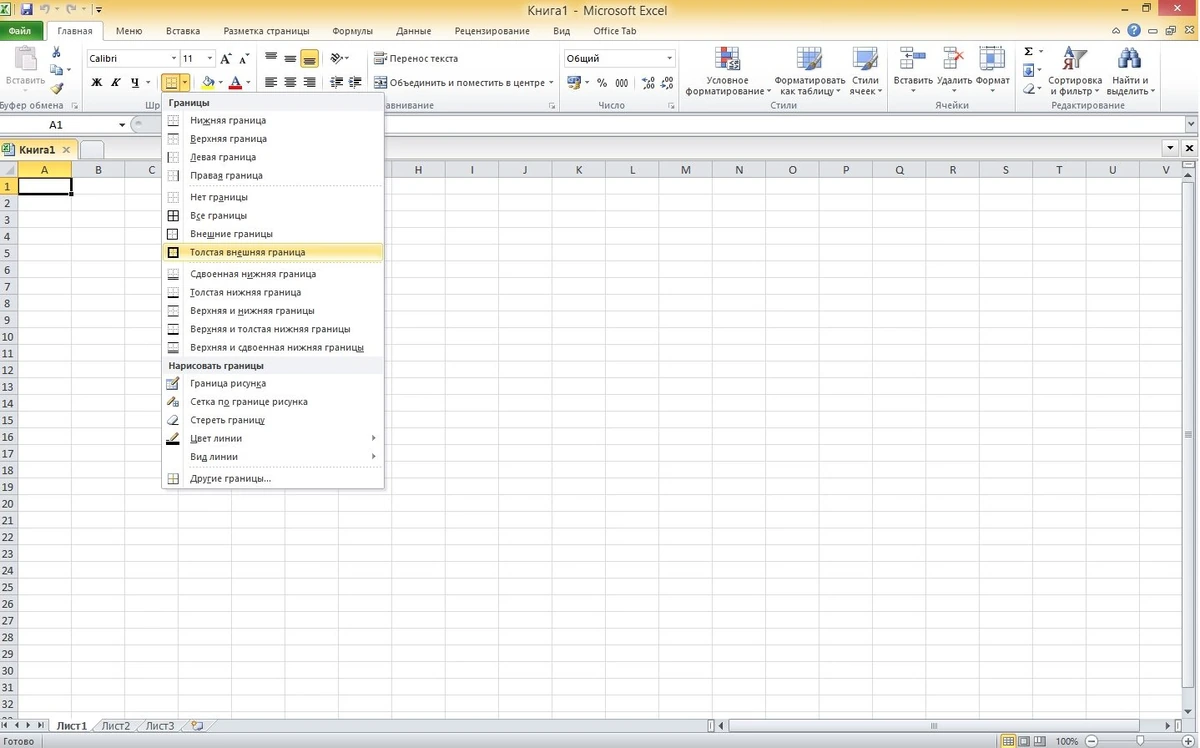Open font color dropdown arrow
Screen dimensions: 1200x748
click(x=249, y=83)
